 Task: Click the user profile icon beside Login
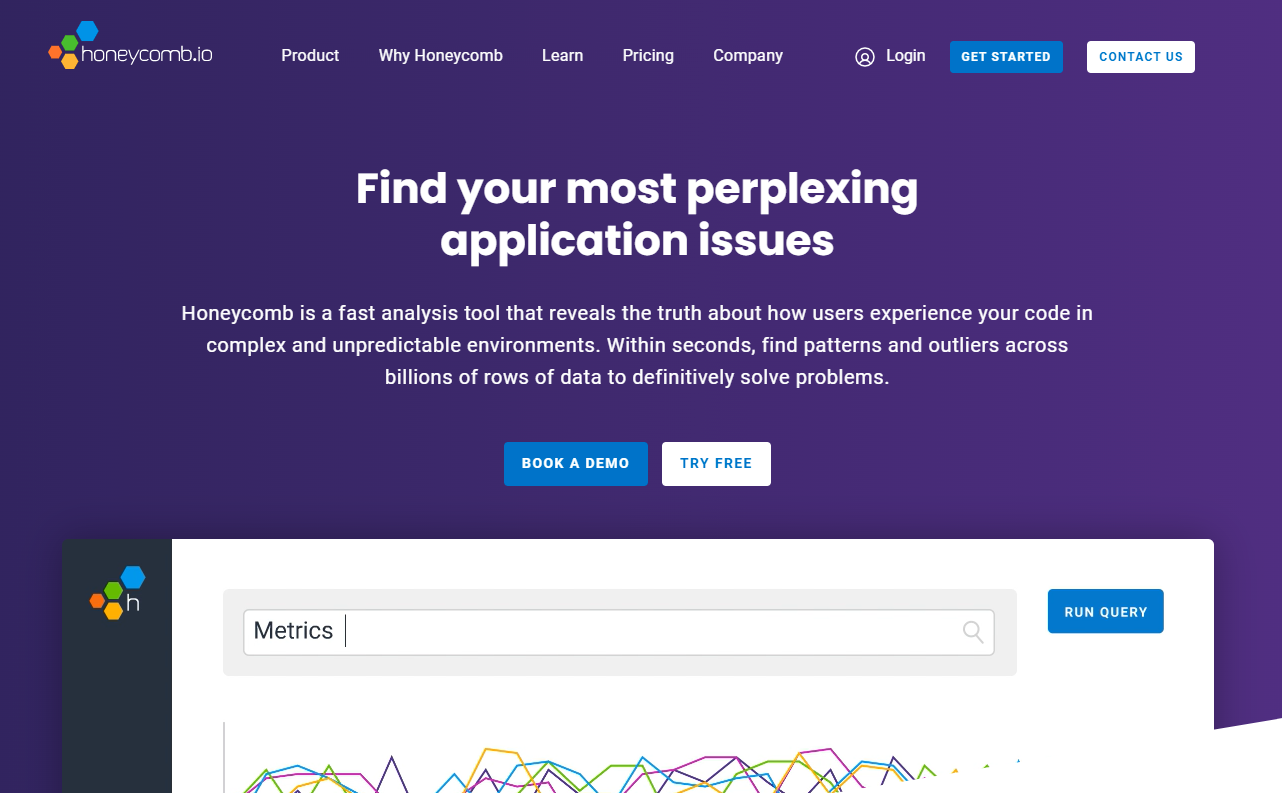(865, 57)
